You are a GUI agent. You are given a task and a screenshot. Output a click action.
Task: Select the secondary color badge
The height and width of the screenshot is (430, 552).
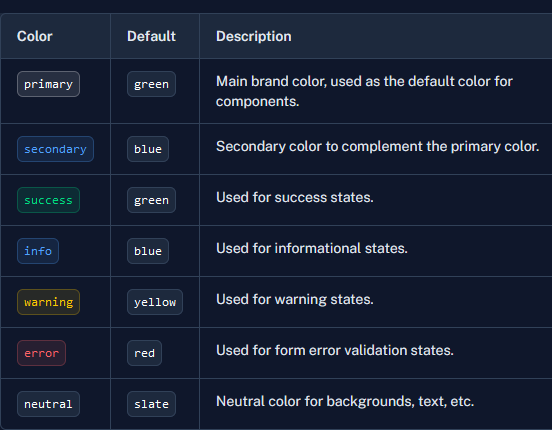(x=55, y=149)
